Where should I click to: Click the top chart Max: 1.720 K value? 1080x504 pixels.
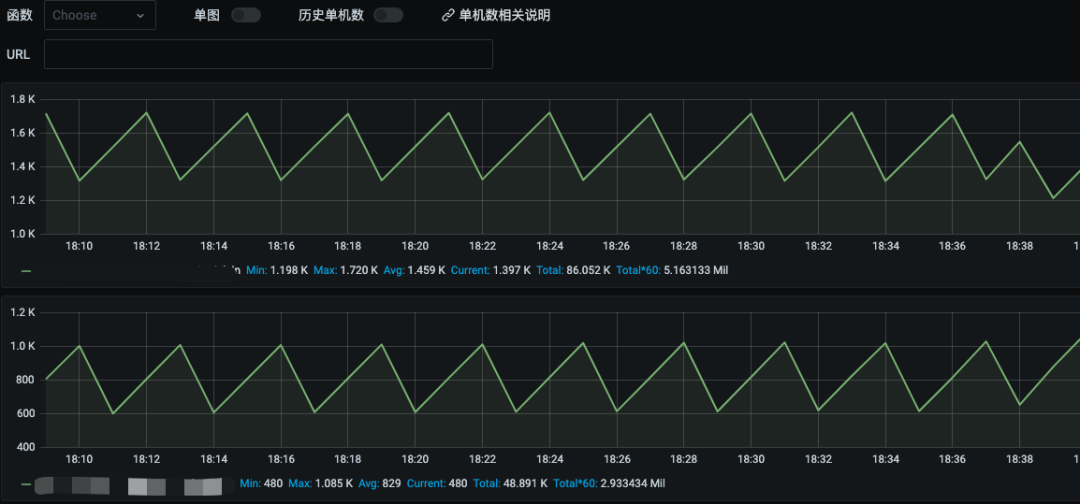click(346, 271)
